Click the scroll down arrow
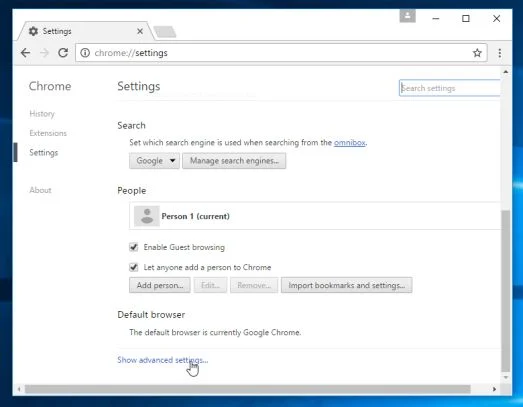This screenshot has width=523, height=407. [x=506, y=377]
